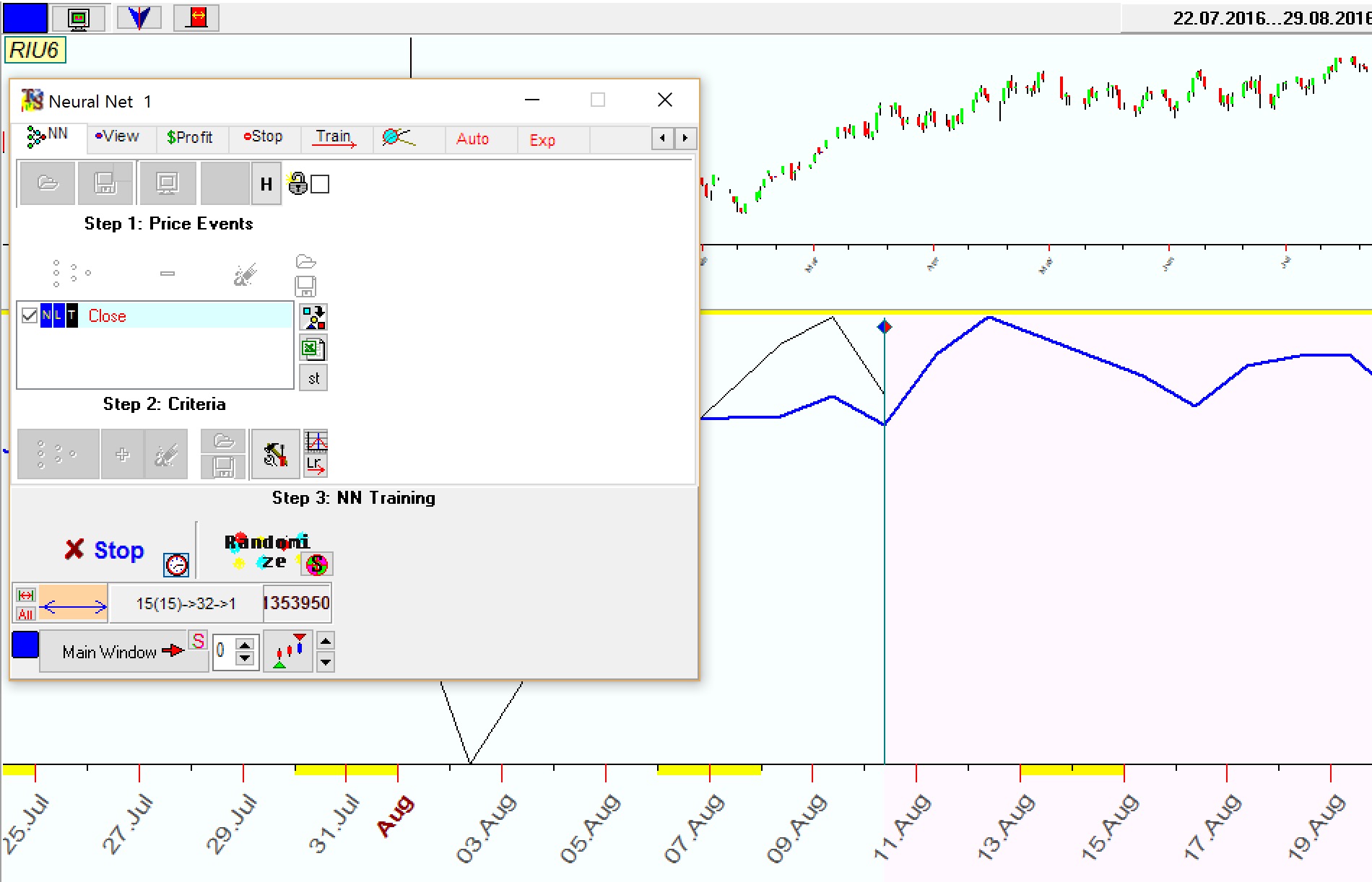1372x882 pixels.
Task: Click the colorful S icon beside Randomize
Action: pos(316,564)
